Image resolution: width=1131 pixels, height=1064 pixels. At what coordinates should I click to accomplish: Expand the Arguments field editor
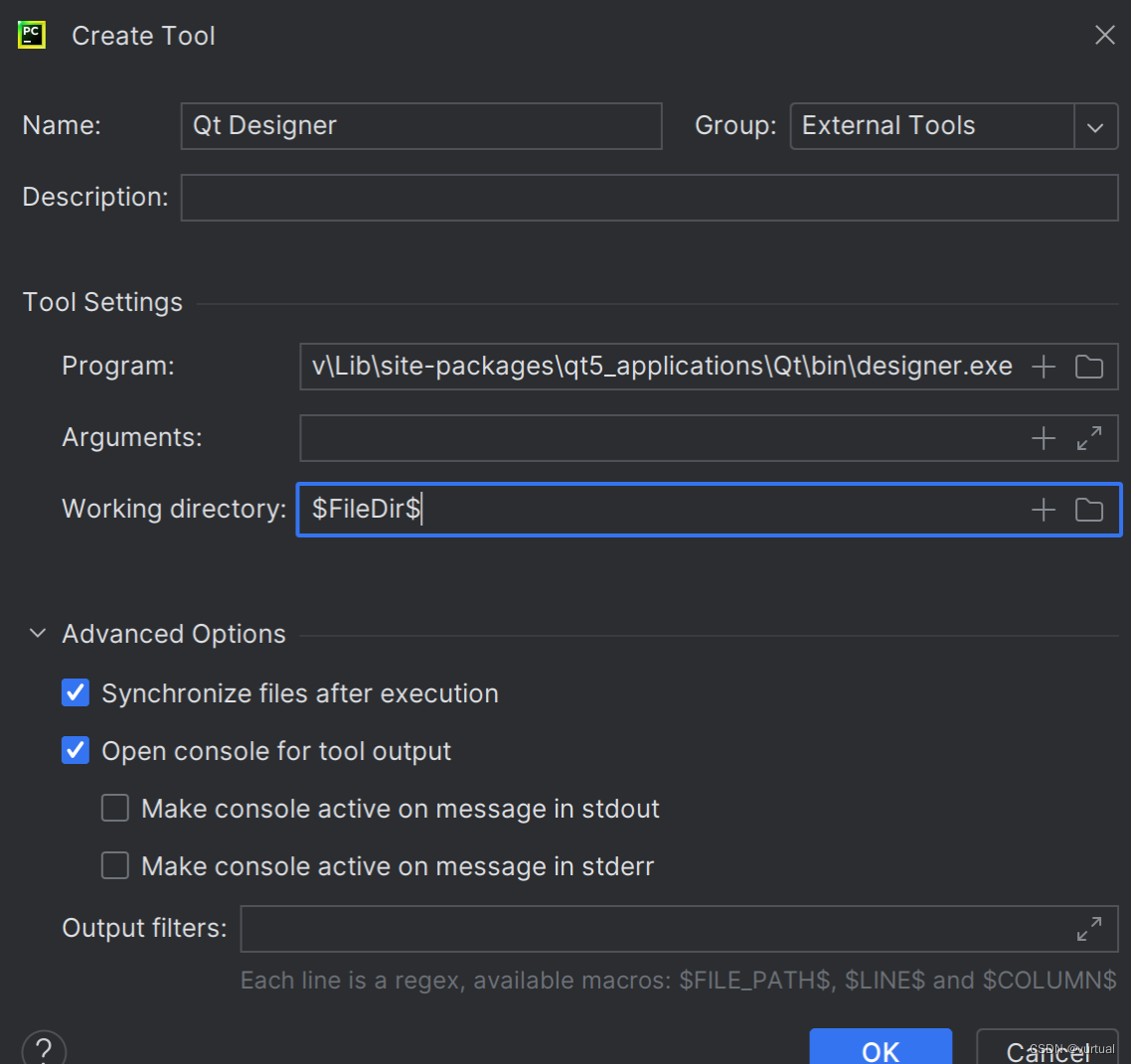pyautogui.click(x=1088, y=437)
